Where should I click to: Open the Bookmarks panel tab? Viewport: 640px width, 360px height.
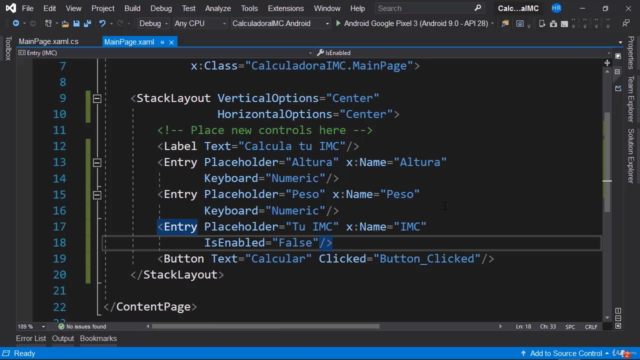(x=98, y=338)
